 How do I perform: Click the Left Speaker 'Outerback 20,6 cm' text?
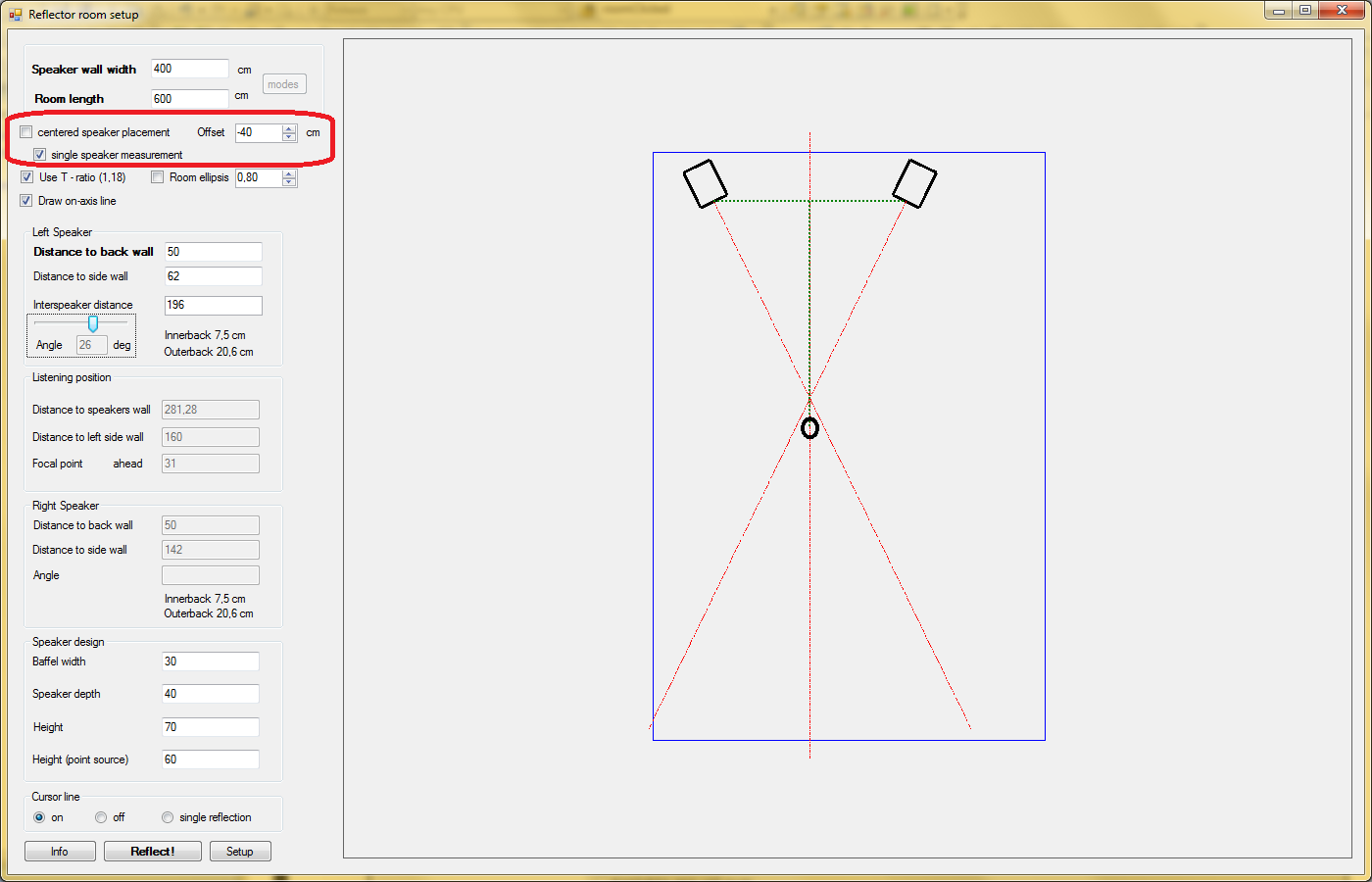[209, 352]
